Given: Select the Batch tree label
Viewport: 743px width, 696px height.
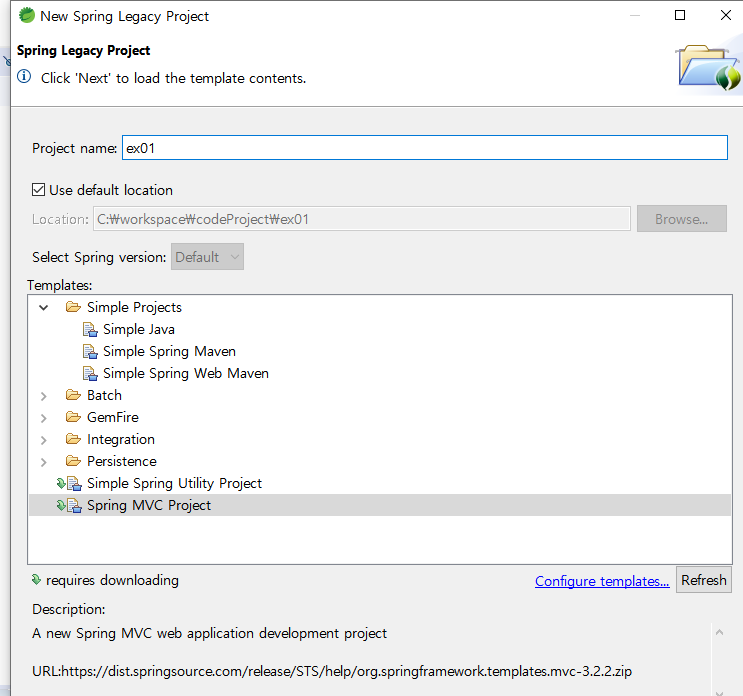Looking at the screenshot, I should click(104, 395).
